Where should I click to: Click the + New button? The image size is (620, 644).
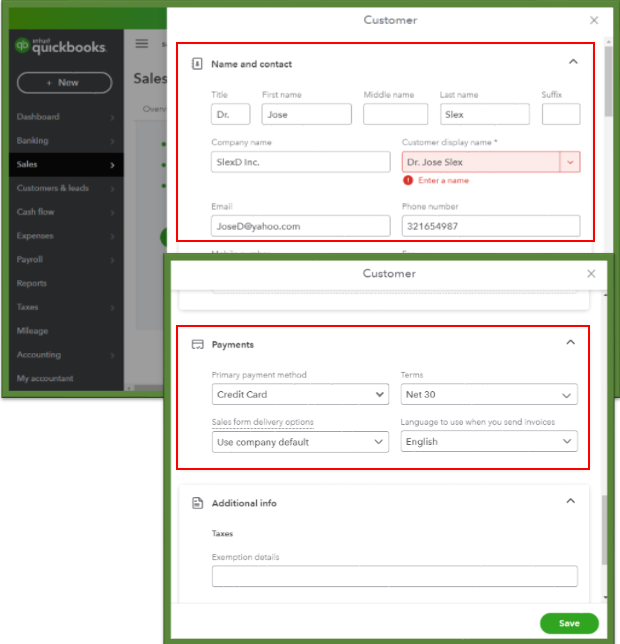64,83
